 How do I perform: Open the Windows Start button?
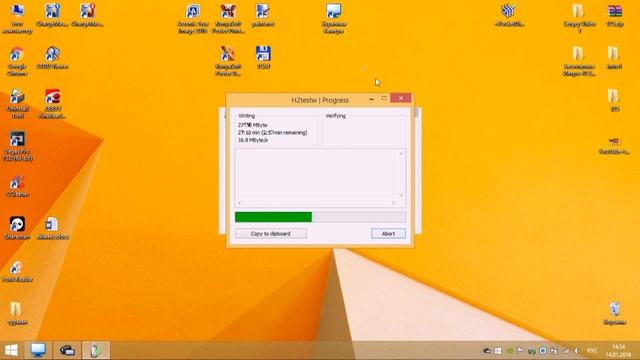click(x=11, y=350)
